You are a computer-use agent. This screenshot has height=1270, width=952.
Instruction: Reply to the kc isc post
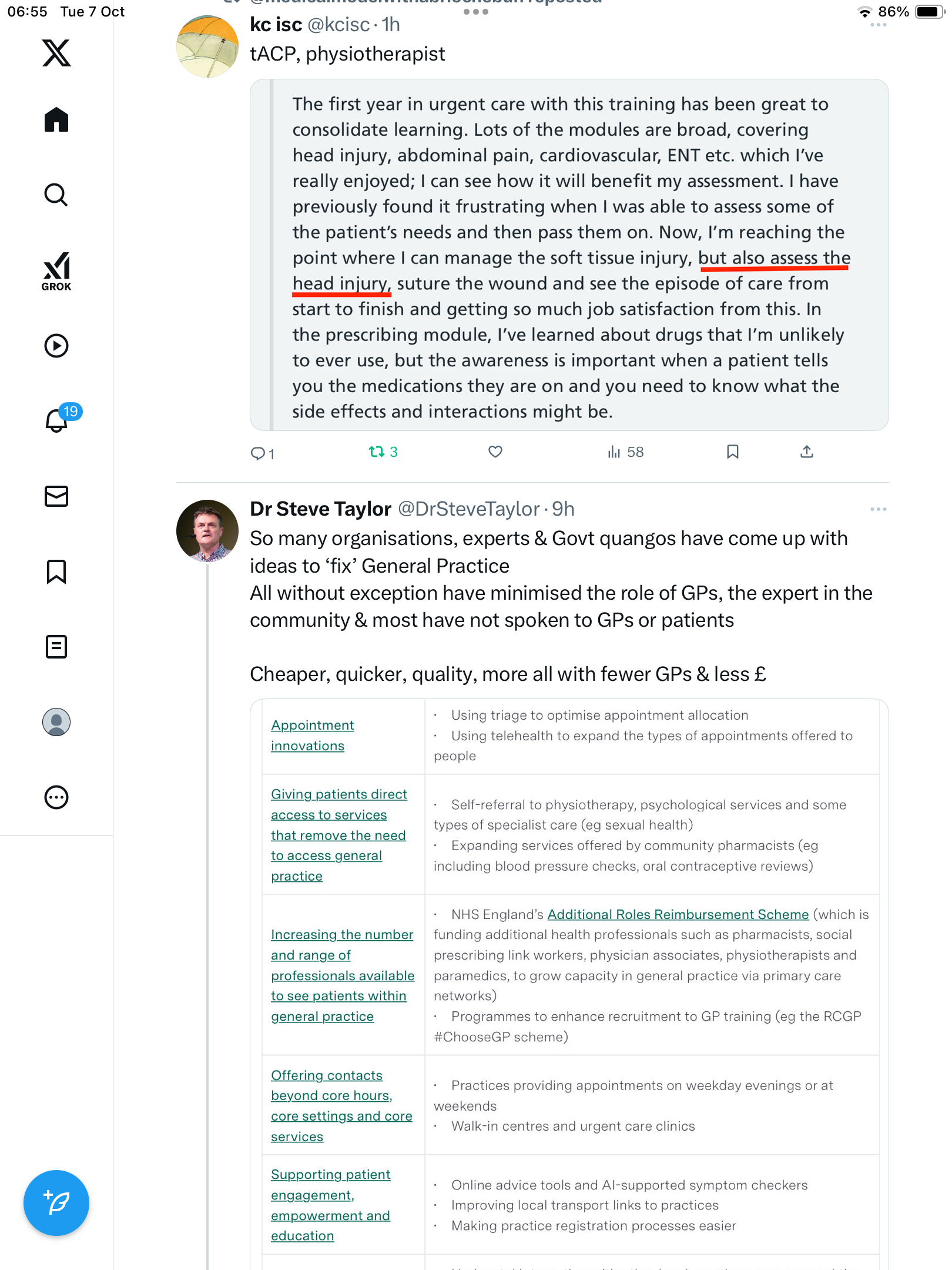pyautogui.click(x=258, y=453)
